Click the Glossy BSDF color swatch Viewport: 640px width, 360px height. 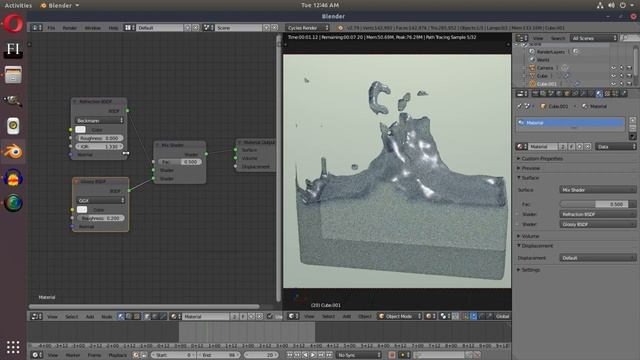point(82,209)
